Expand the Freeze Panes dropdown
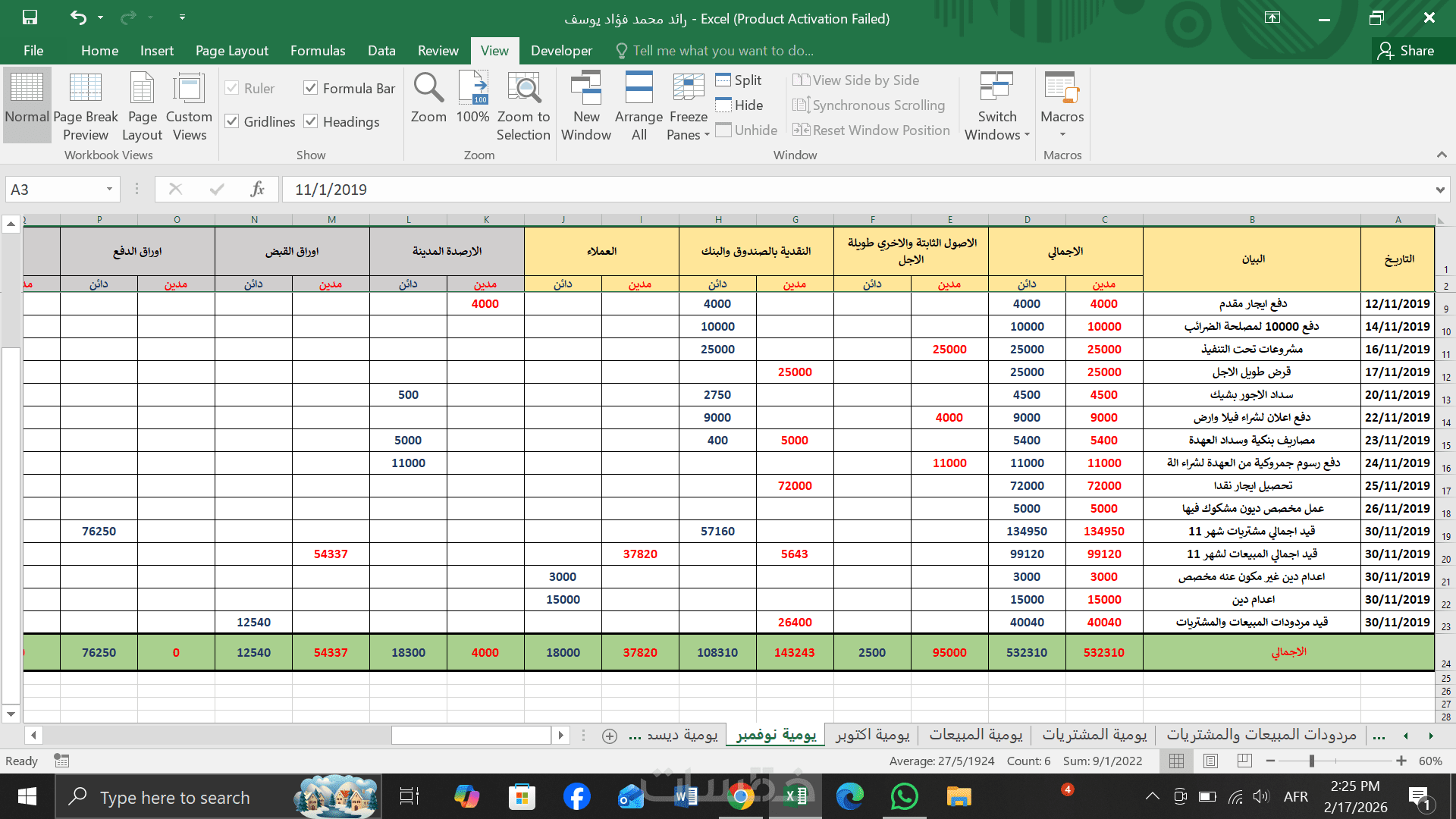Viewport: 1456px width, 819px height. coord(689,108)
